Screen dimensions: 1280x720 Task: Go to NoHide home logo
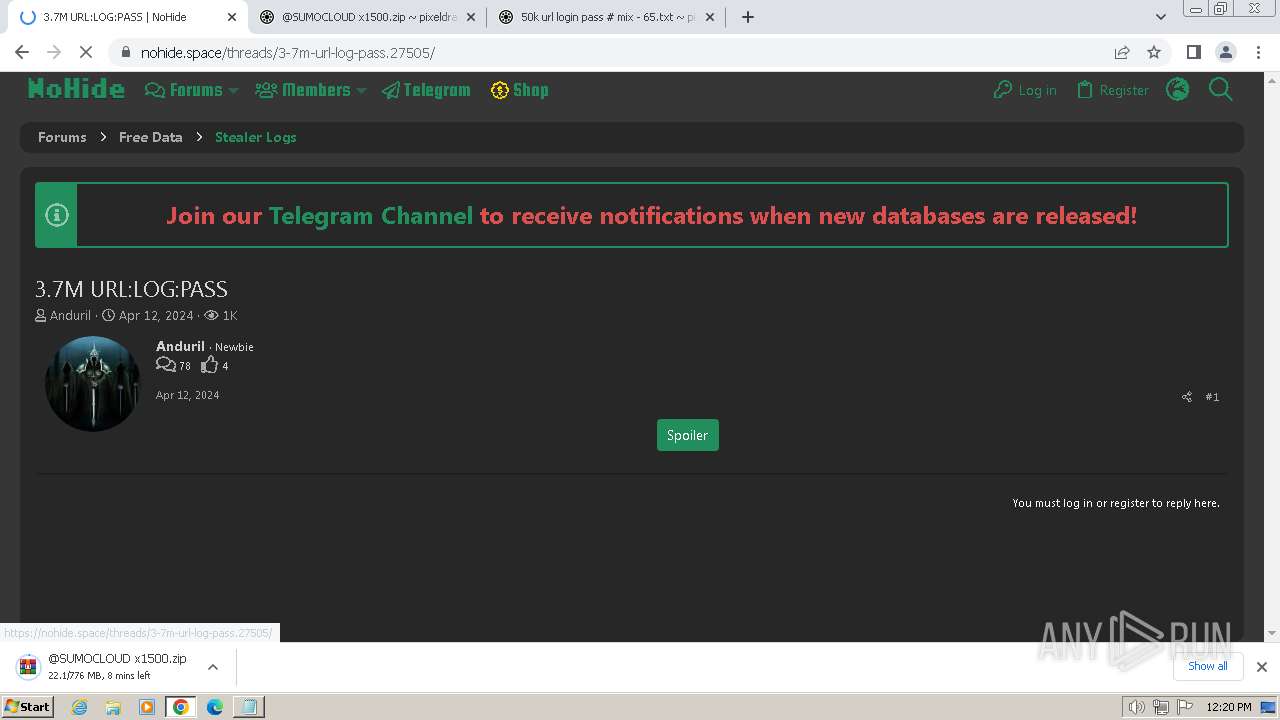click(76, 90)
